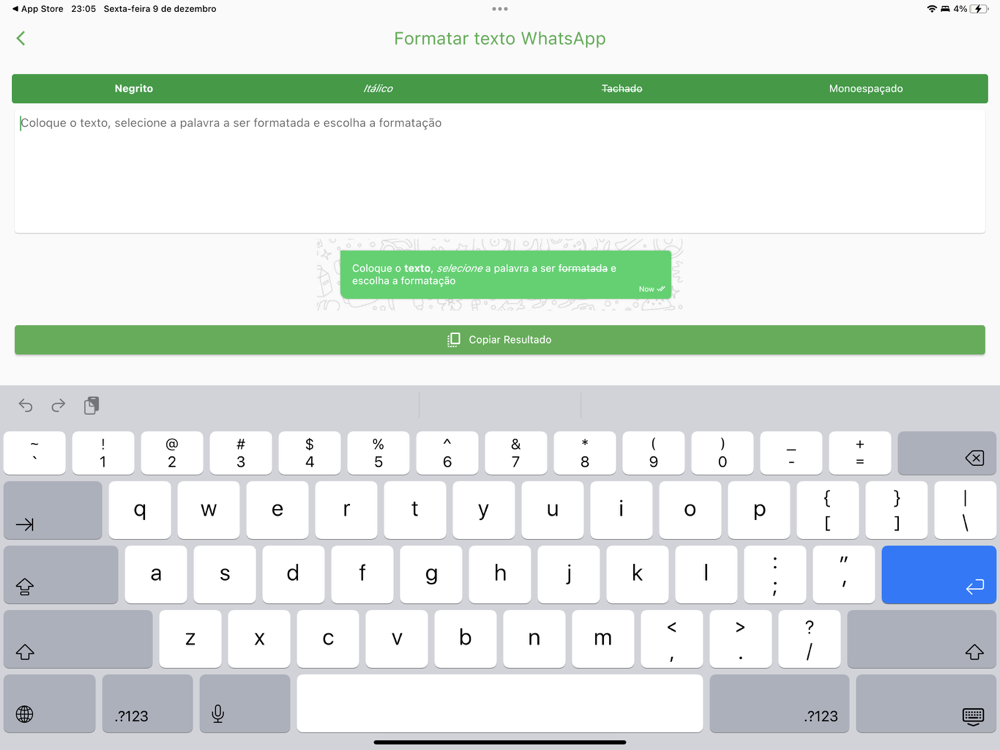Return to App Store via status bar
The width and height of the screenshot is (1000, 750).
[x=37, y=9]
